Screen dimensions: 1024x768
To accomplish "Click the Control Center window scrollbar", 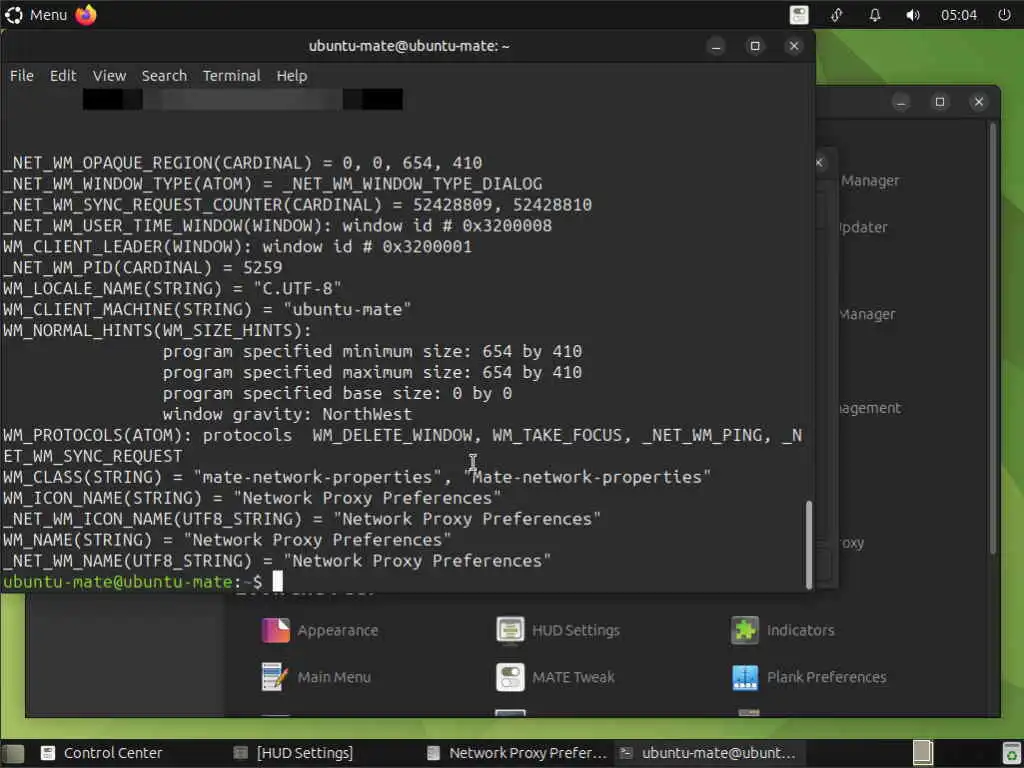I will pos(993,338).
